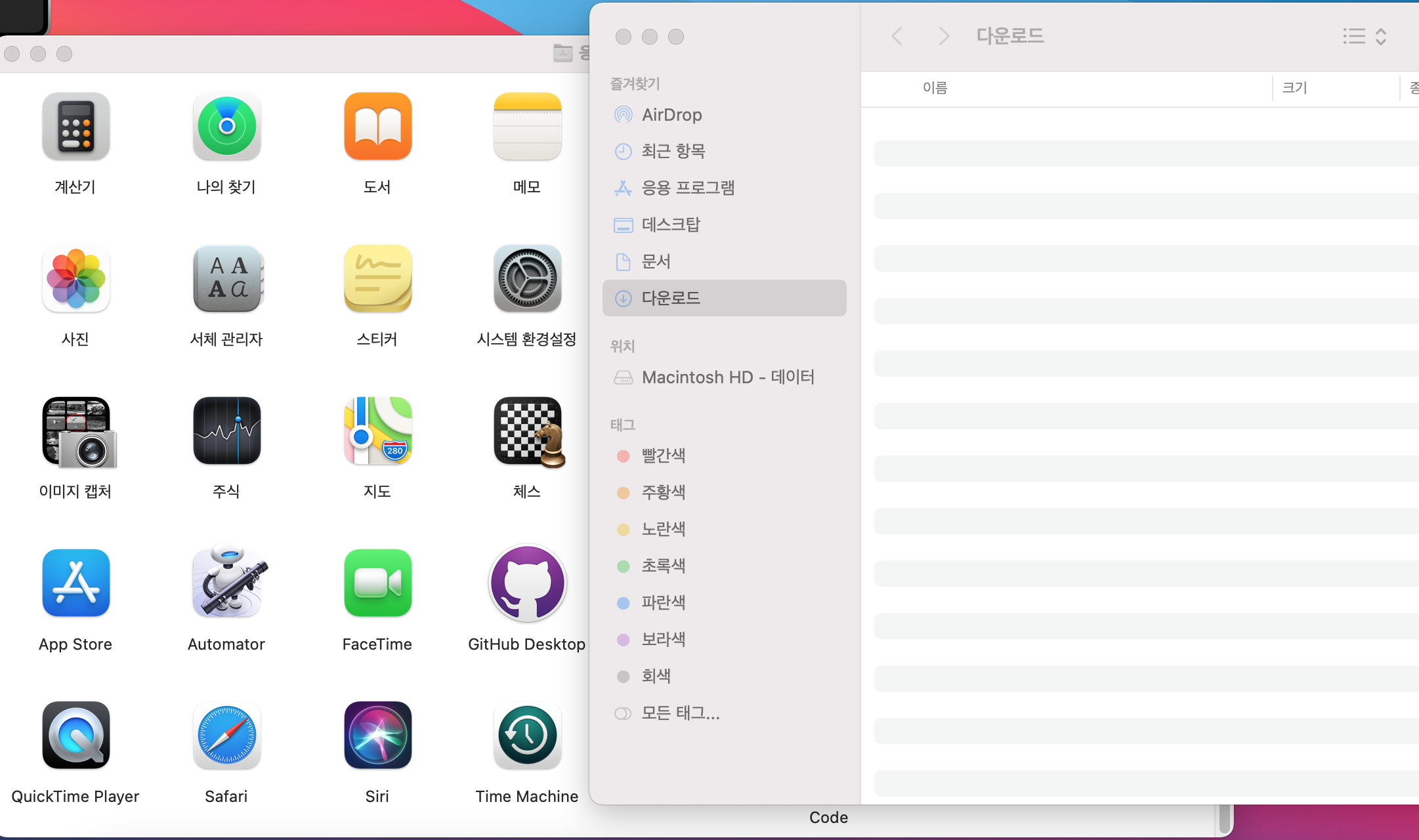Open Macintosh HD - 데이터 location
Image resolution: width=1419 pixels, height=840 pixels.
727,377
